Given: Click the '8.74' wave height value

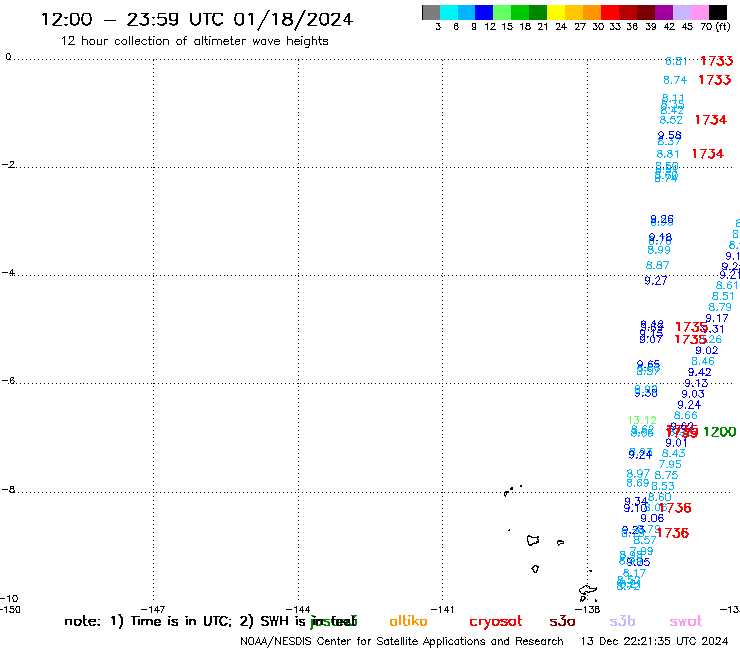Looking at the screenshot, I should [x=675, y=80].
